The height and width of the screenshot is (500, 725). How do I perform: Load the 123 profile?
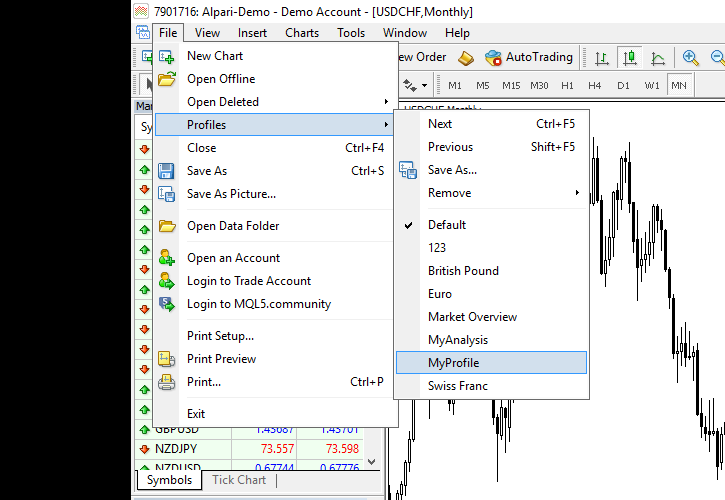coord(492,248)
